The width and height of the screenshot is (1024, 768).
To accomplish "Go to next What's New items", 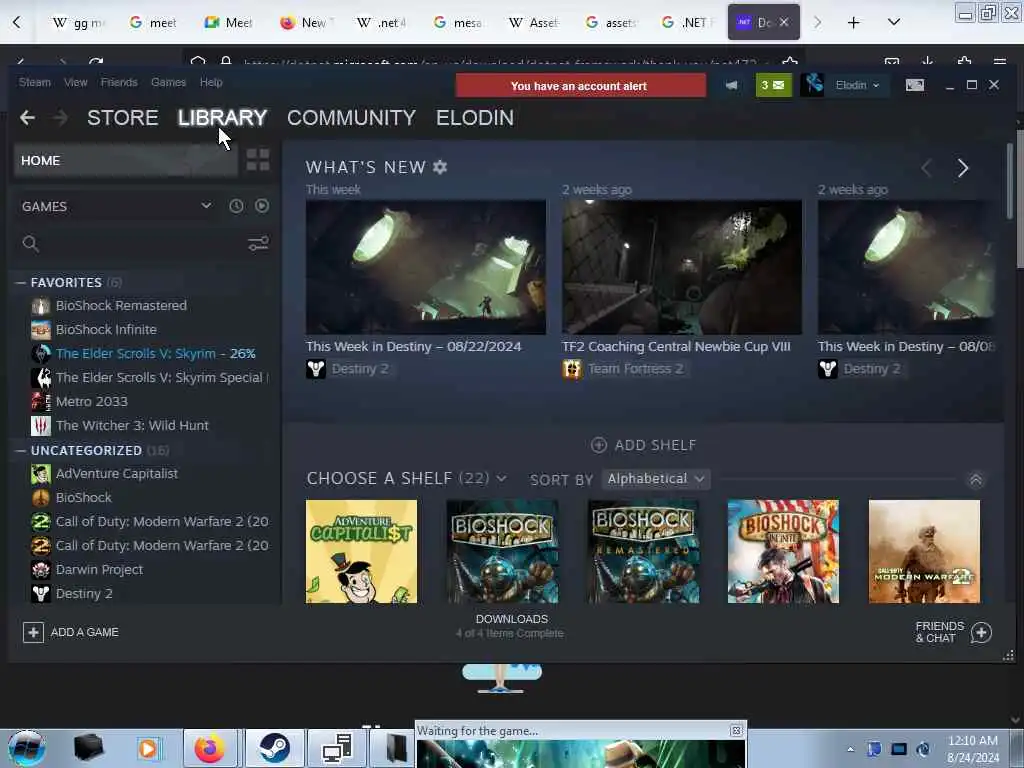I will [963, 168].
